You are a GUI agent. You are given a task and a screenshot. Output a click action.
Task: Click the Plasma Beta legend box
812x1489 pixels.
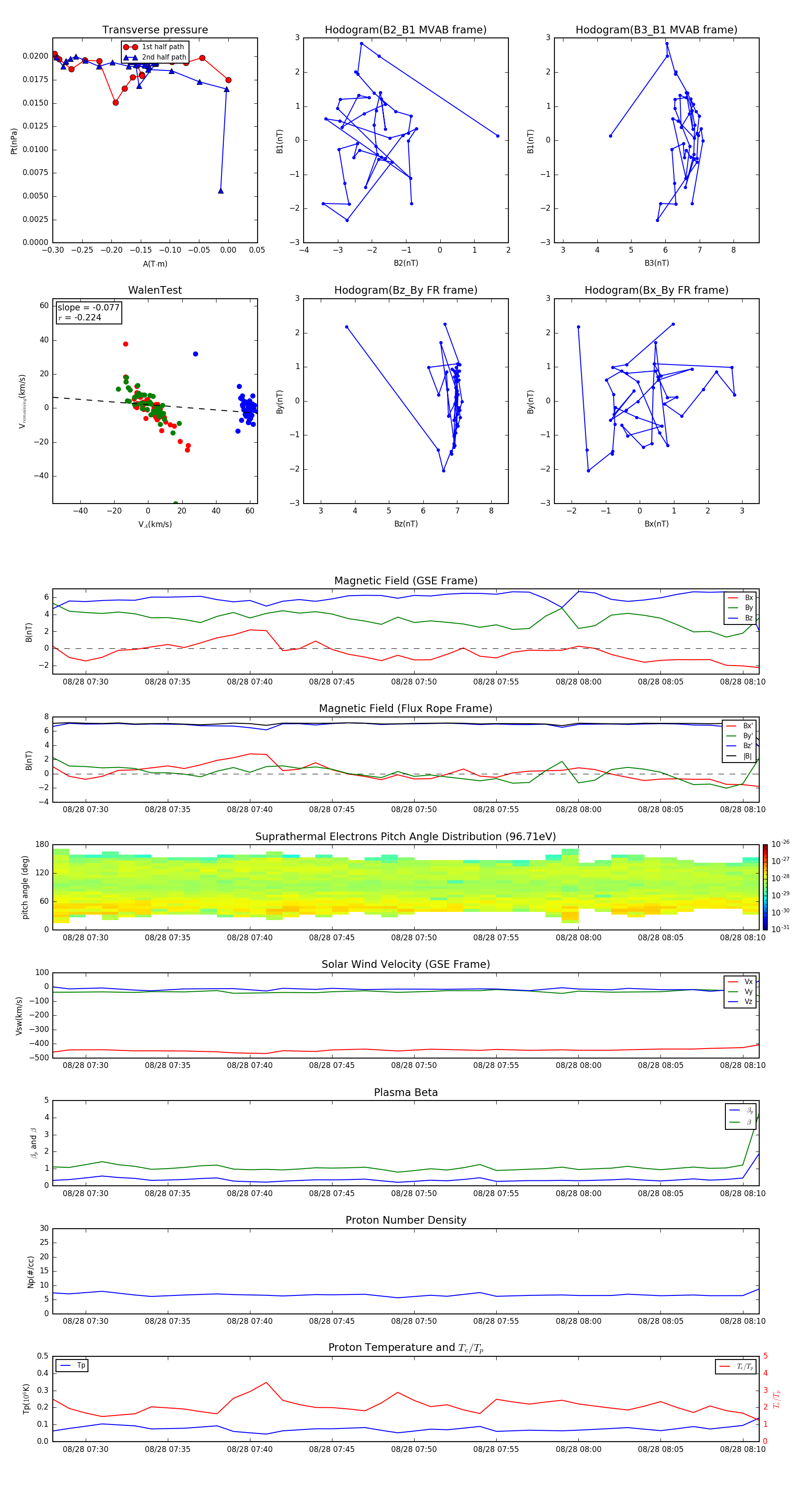coord(740,1116)
